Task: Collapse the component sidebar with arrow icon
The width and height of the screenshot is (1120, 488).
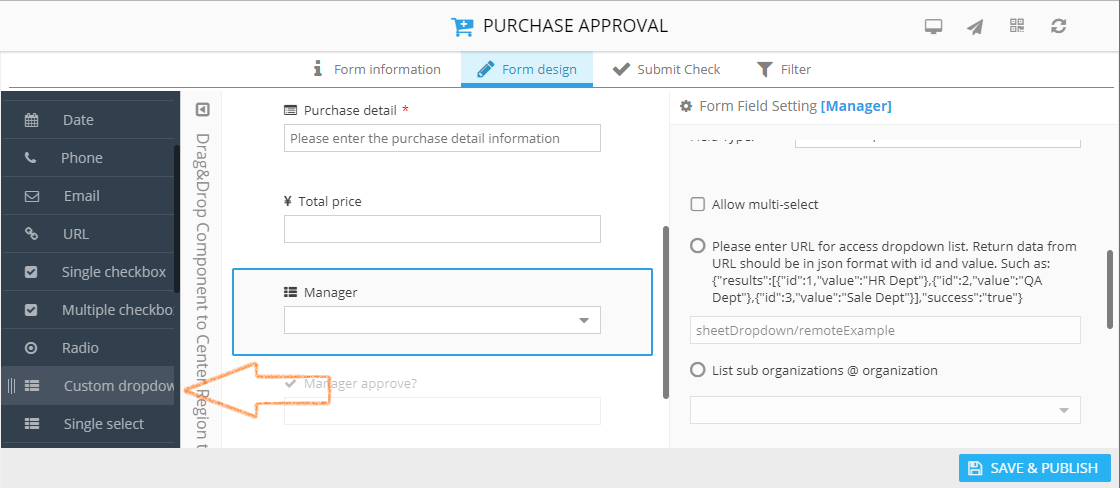Action: pyautogui.click(x=202, y=110)
